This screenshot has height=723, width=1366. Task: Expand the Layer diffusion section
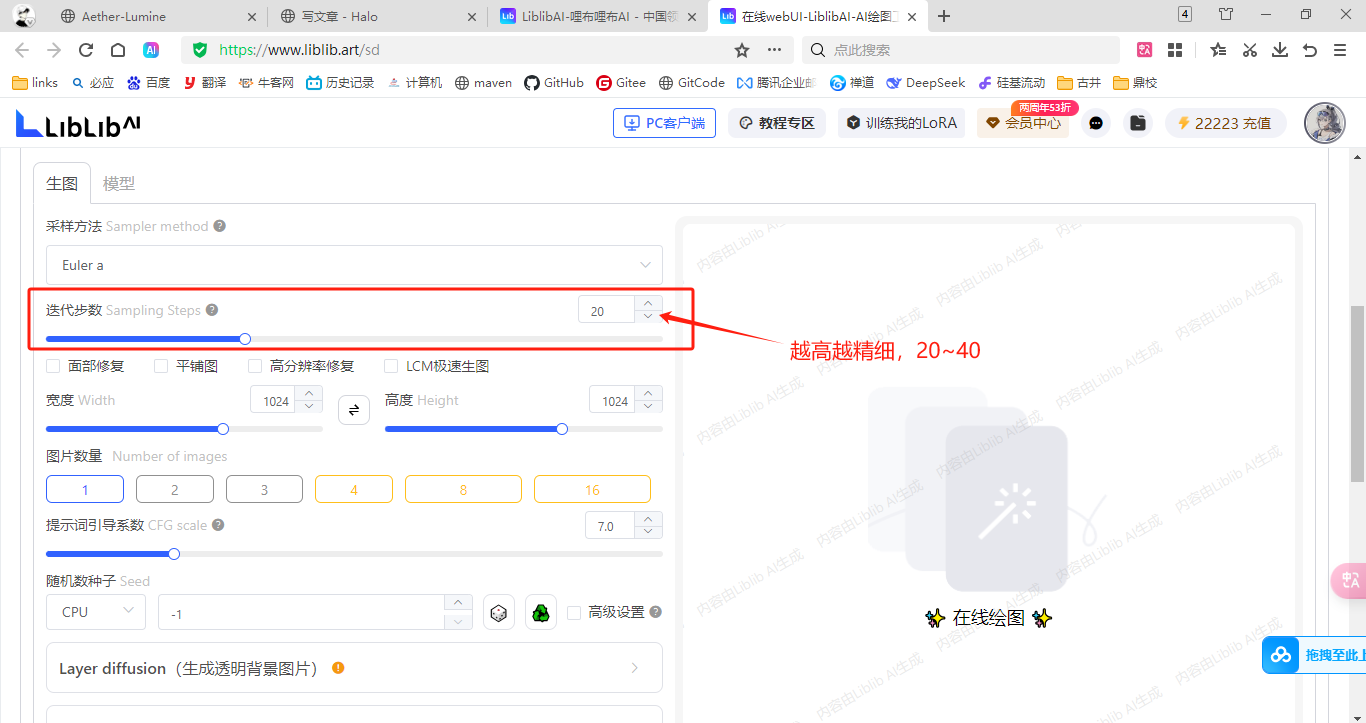(x=354, y=668)
